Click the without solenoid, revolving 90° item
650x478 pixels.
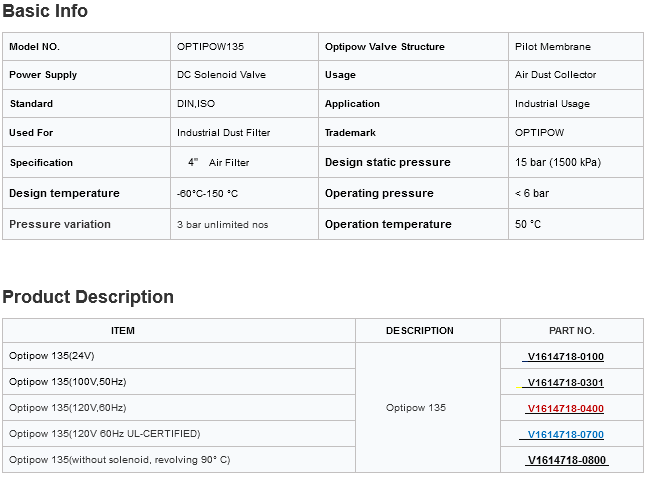click(119, 460)
